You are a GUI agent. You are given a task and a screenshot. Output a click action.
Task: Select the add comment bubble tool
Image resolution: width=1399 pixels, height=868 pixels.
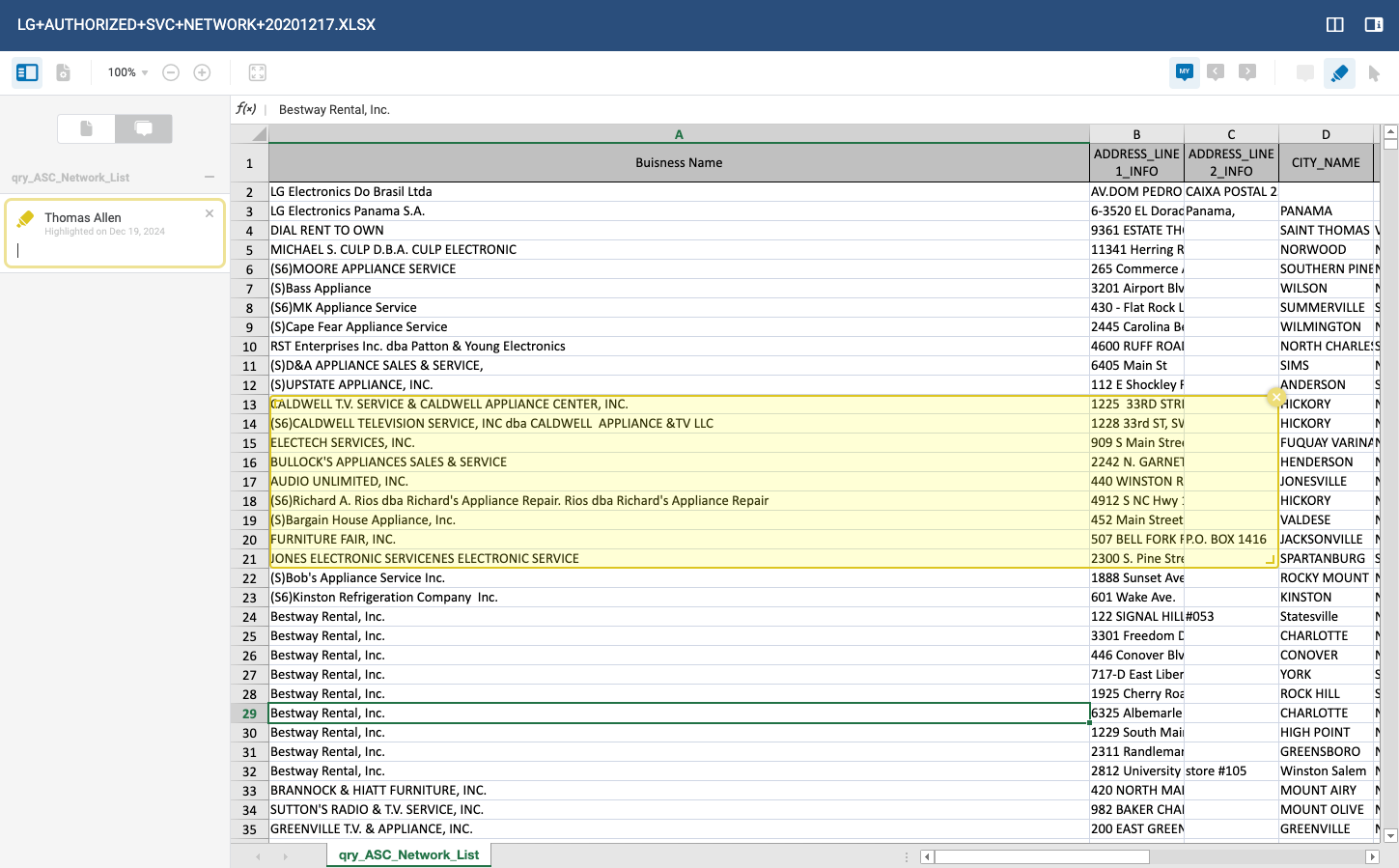1305,73
